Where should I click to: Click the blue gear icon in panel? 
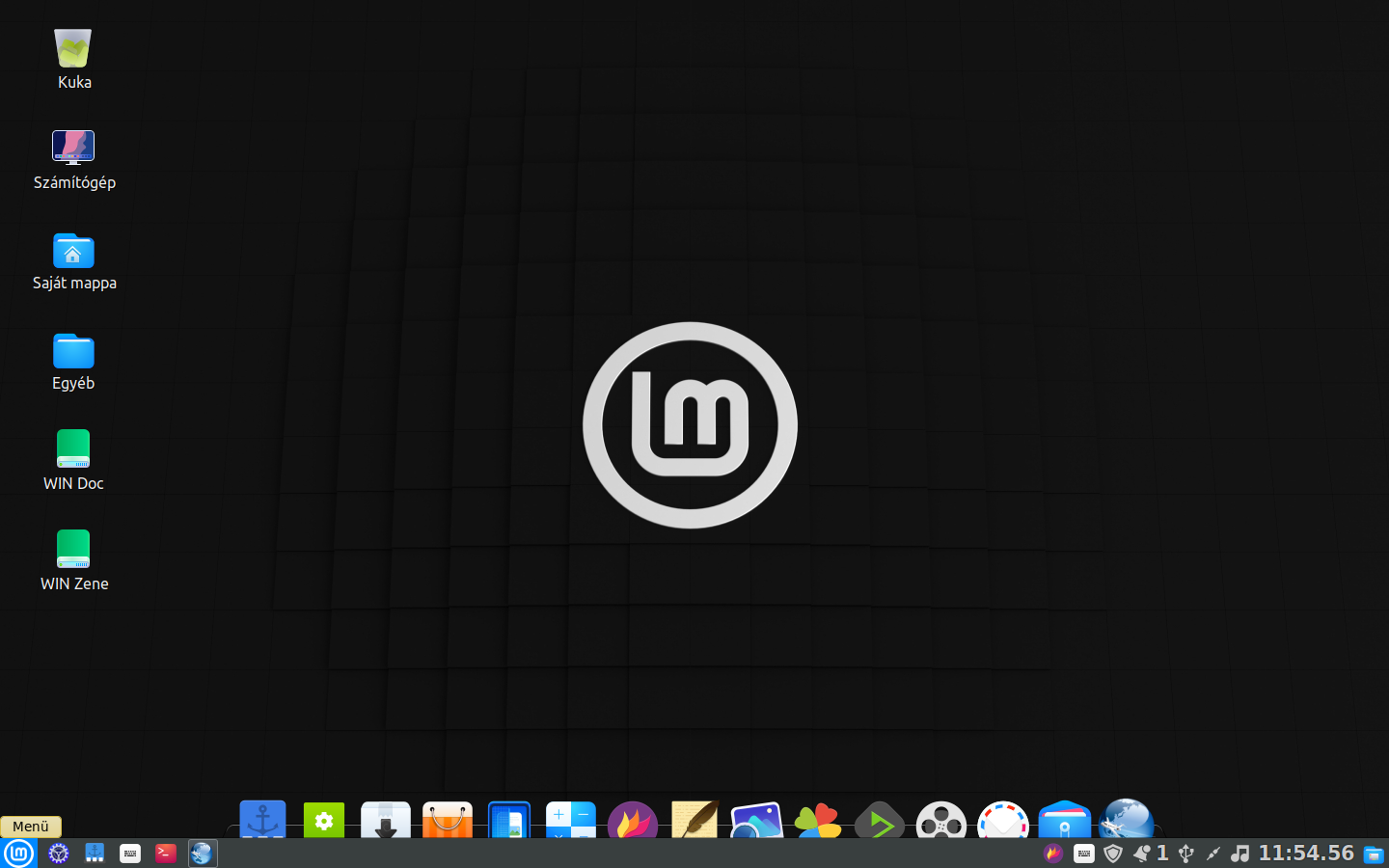click(x=59, y=854)
